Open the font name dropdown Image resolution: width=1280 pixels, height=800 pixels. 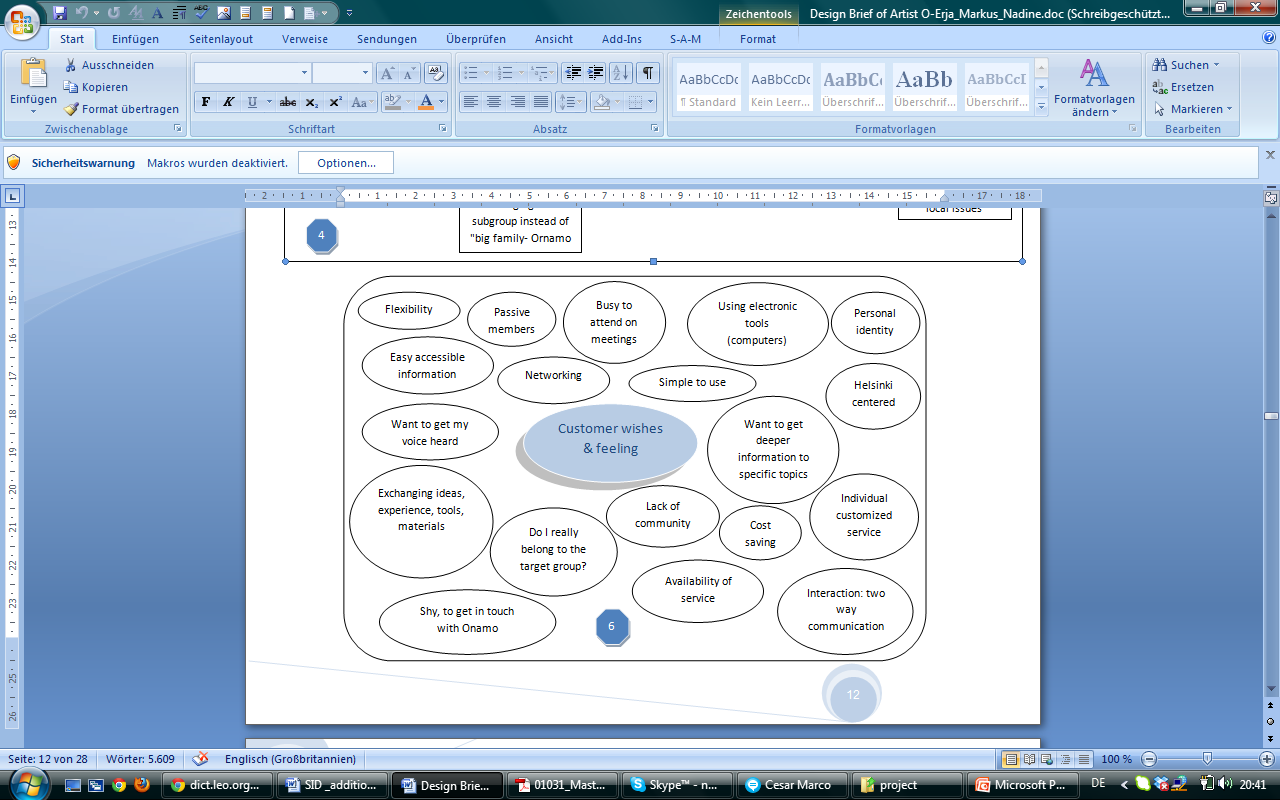coord(304,73)
